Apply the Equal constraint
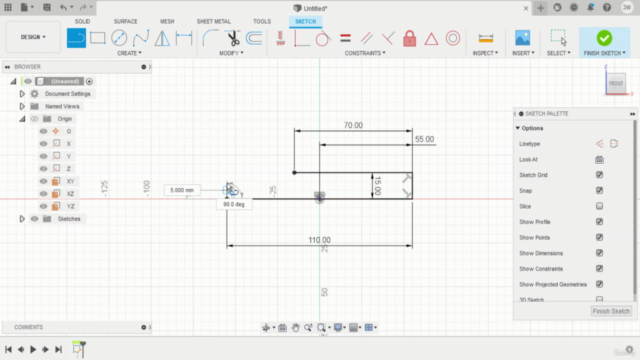Image resolution: width=640 pixels, height=360 pixels. point(345,38)
